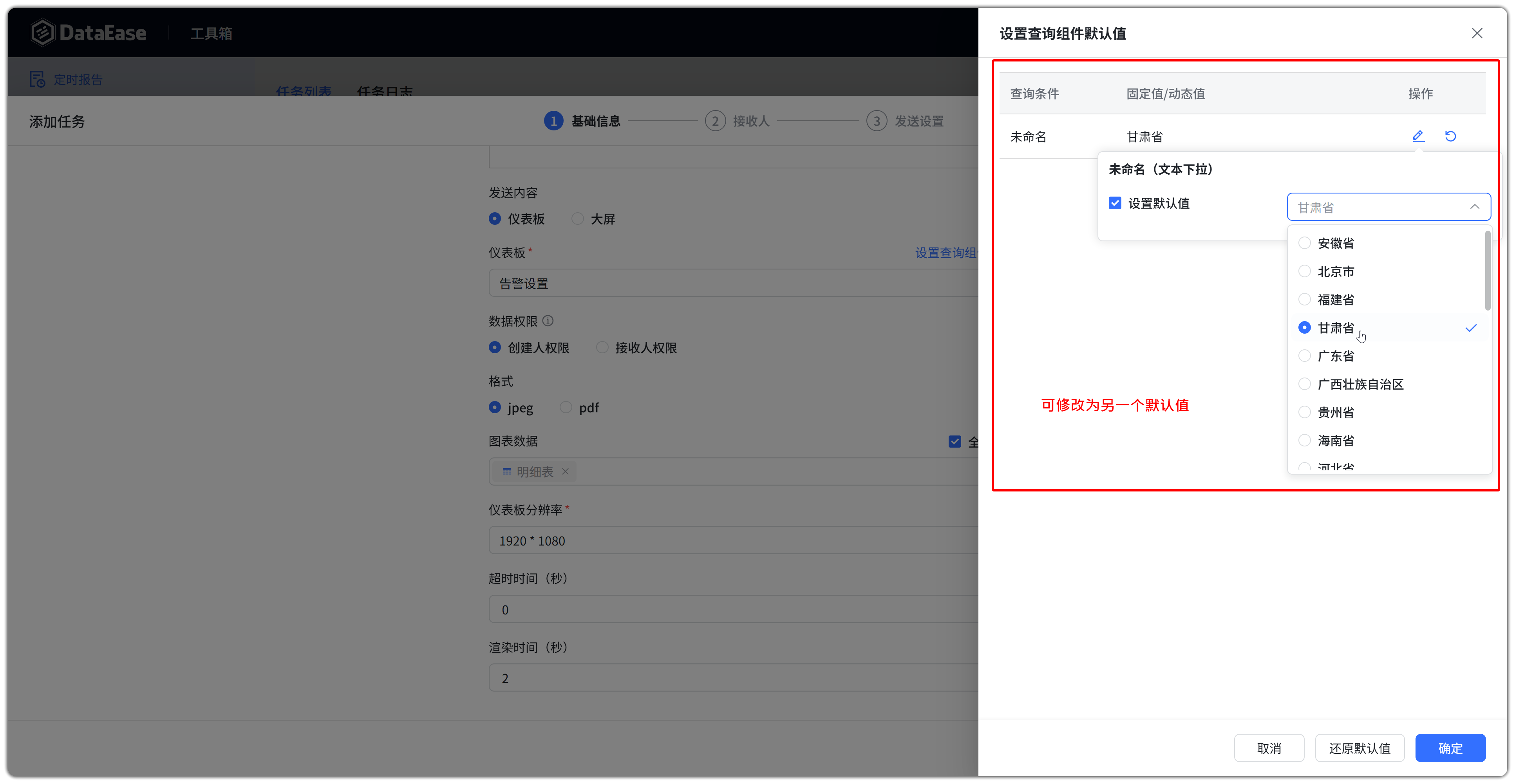
Task: Click the province dropdown list scrollbar
Action: pyautogui.click(x=1487, y=271)
